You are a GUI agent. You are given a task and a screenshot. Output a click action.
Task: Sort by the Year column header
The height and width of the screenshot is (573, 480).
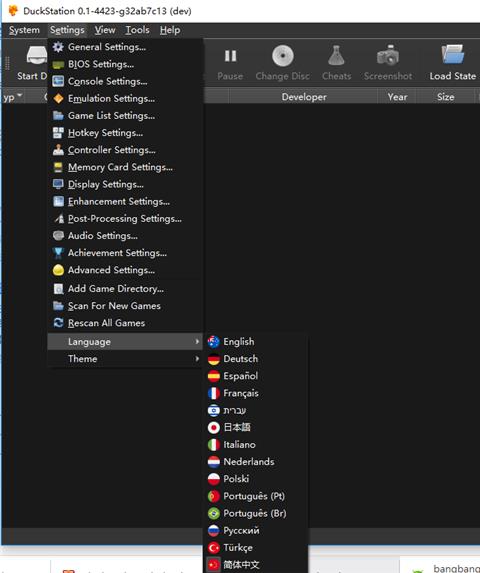397,97
